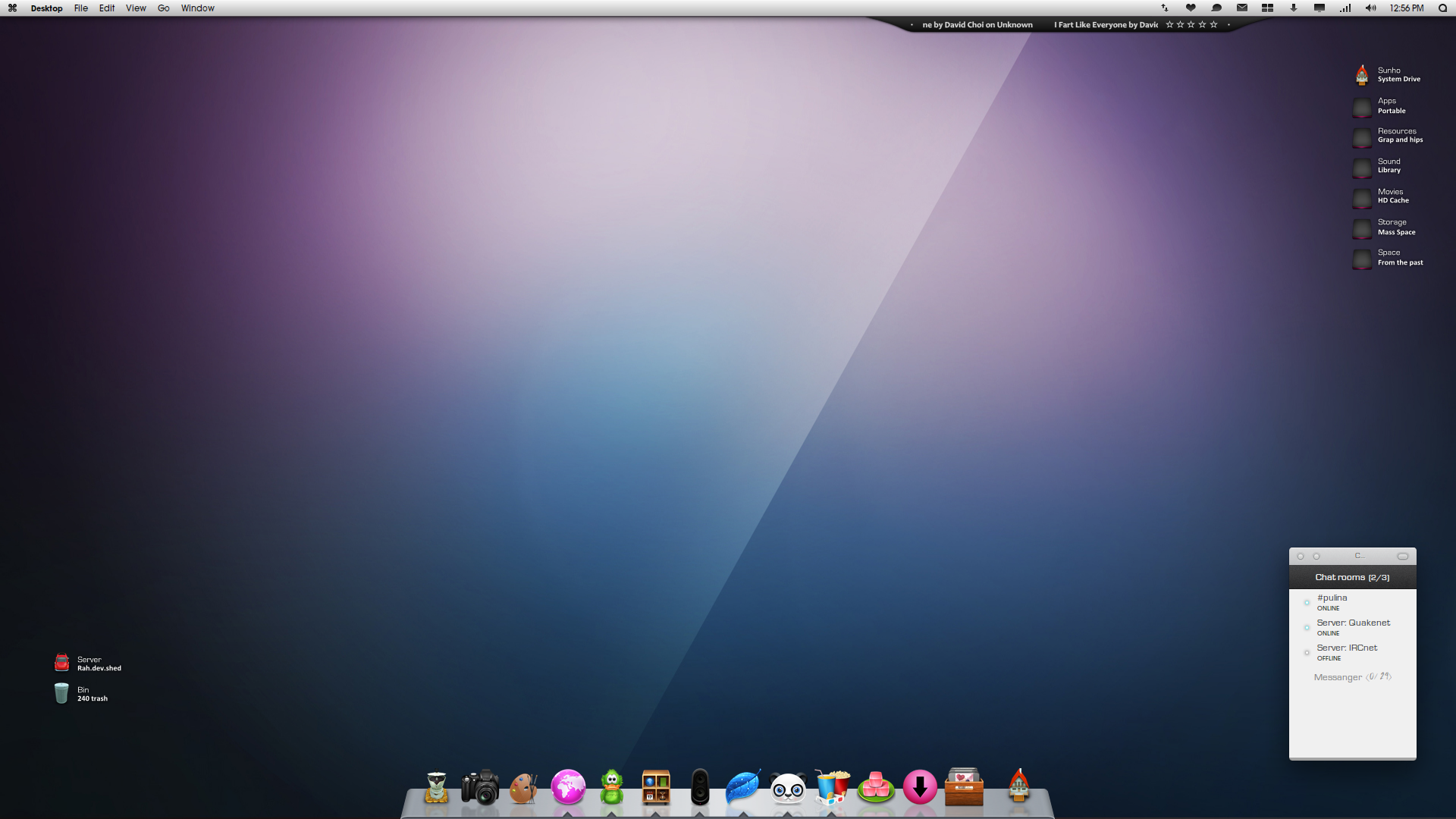Click the dot after the rating stars
Image resolution: width=1456 pixels, height=819 pixels.
pyautogui.click(x=1228, y=25)
